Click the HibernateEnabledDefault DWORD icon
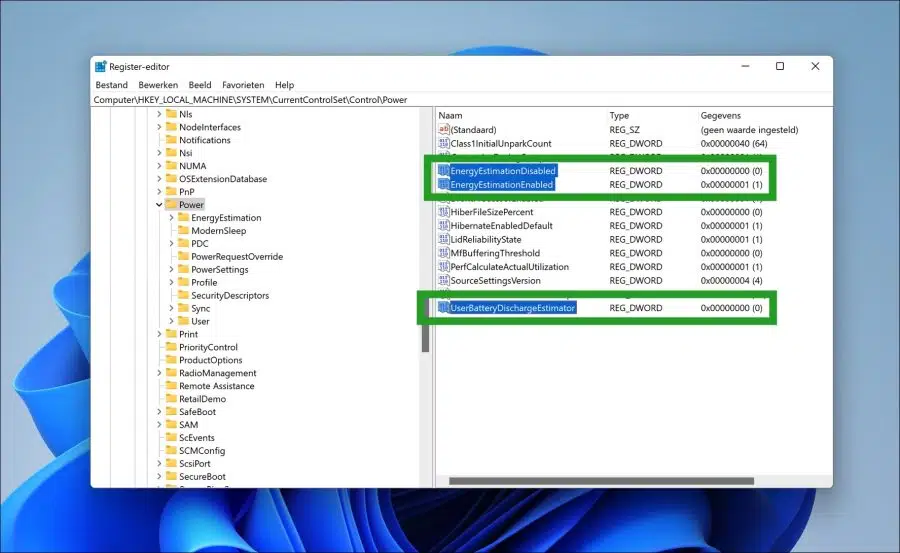This screenshot has width=900, height=553. tap(444, 226)
